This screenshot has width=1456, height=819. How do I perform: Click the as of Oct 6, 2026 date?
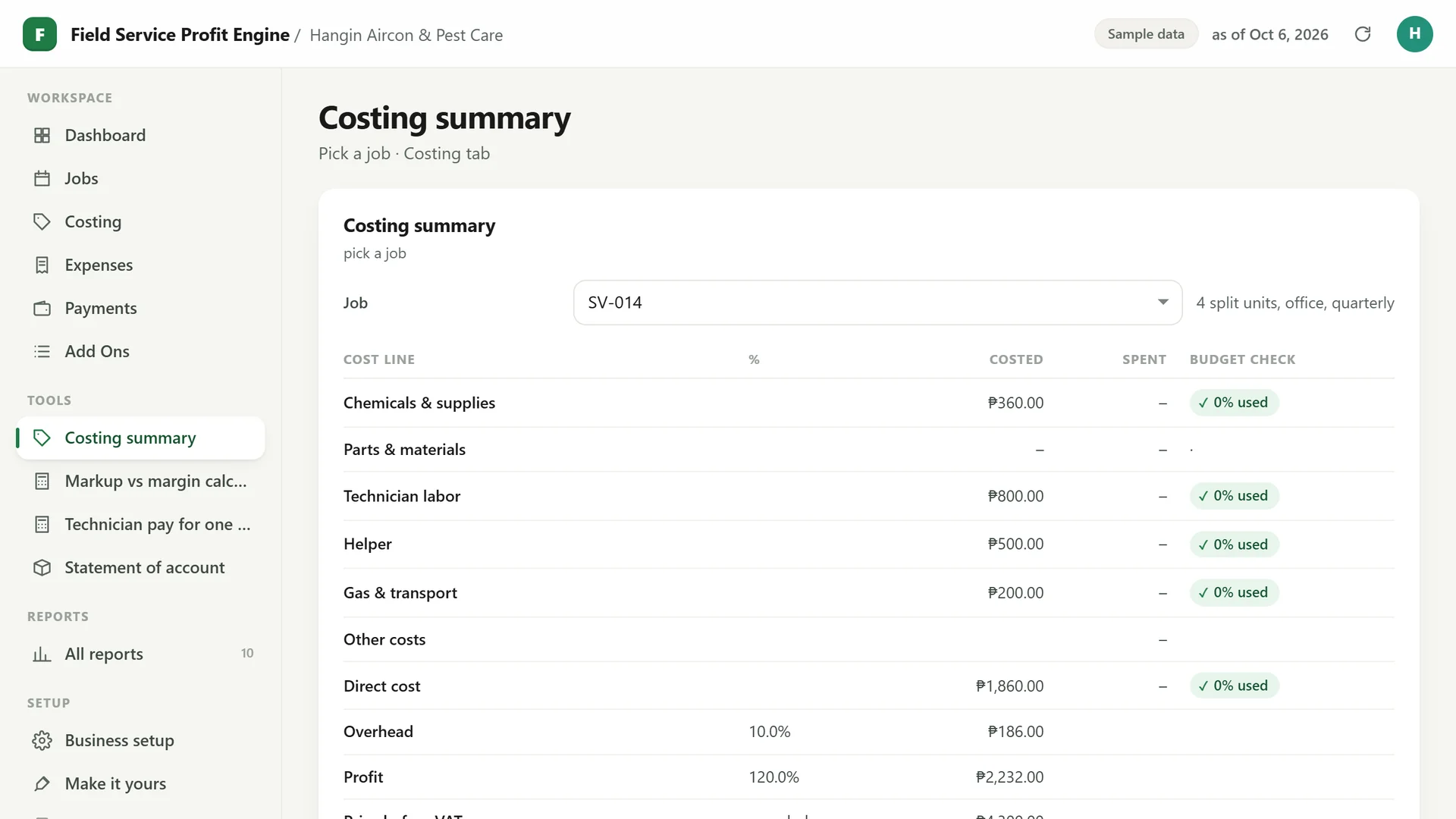1269,34
